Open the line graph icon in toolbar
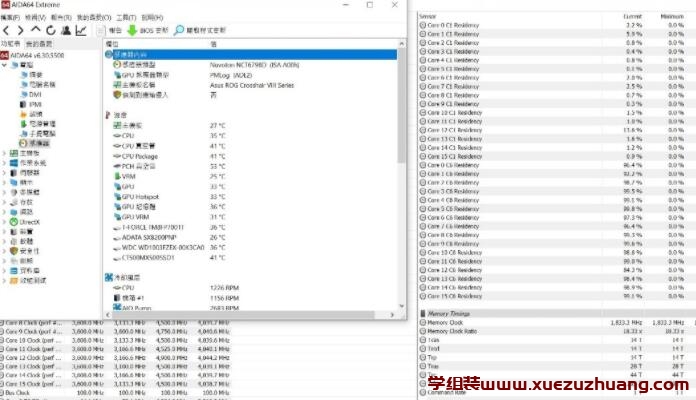696x400 pixels. click(80, 31)
